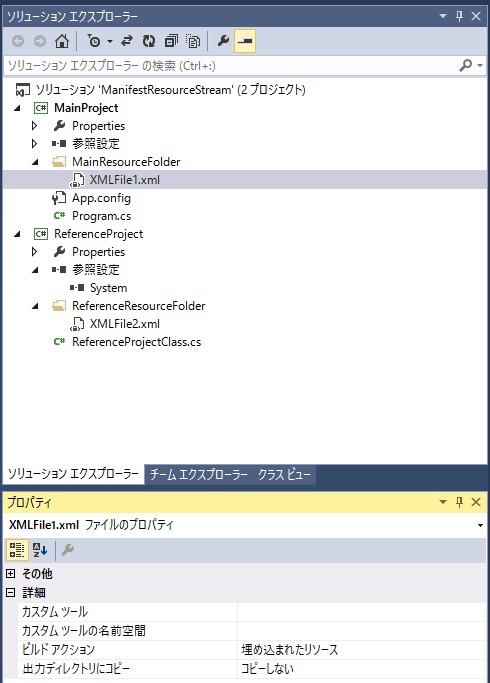
Task: Open the XMLFile1.xml object selector dropdown
Action: tap(480, 525)
